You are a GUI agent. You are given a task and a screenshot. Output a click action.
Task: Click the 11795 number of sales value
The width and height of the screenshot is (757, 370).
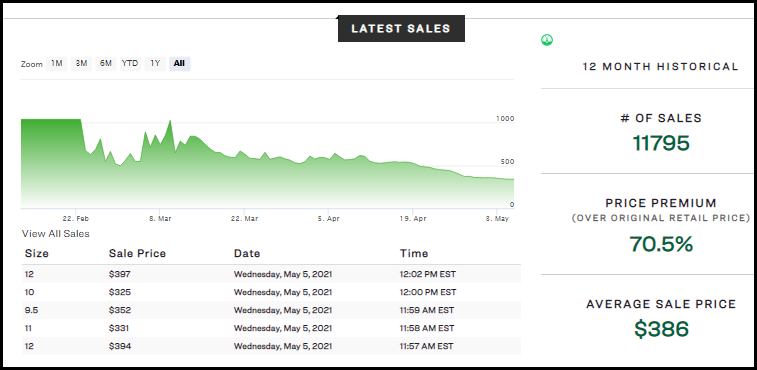click(661, 143)
